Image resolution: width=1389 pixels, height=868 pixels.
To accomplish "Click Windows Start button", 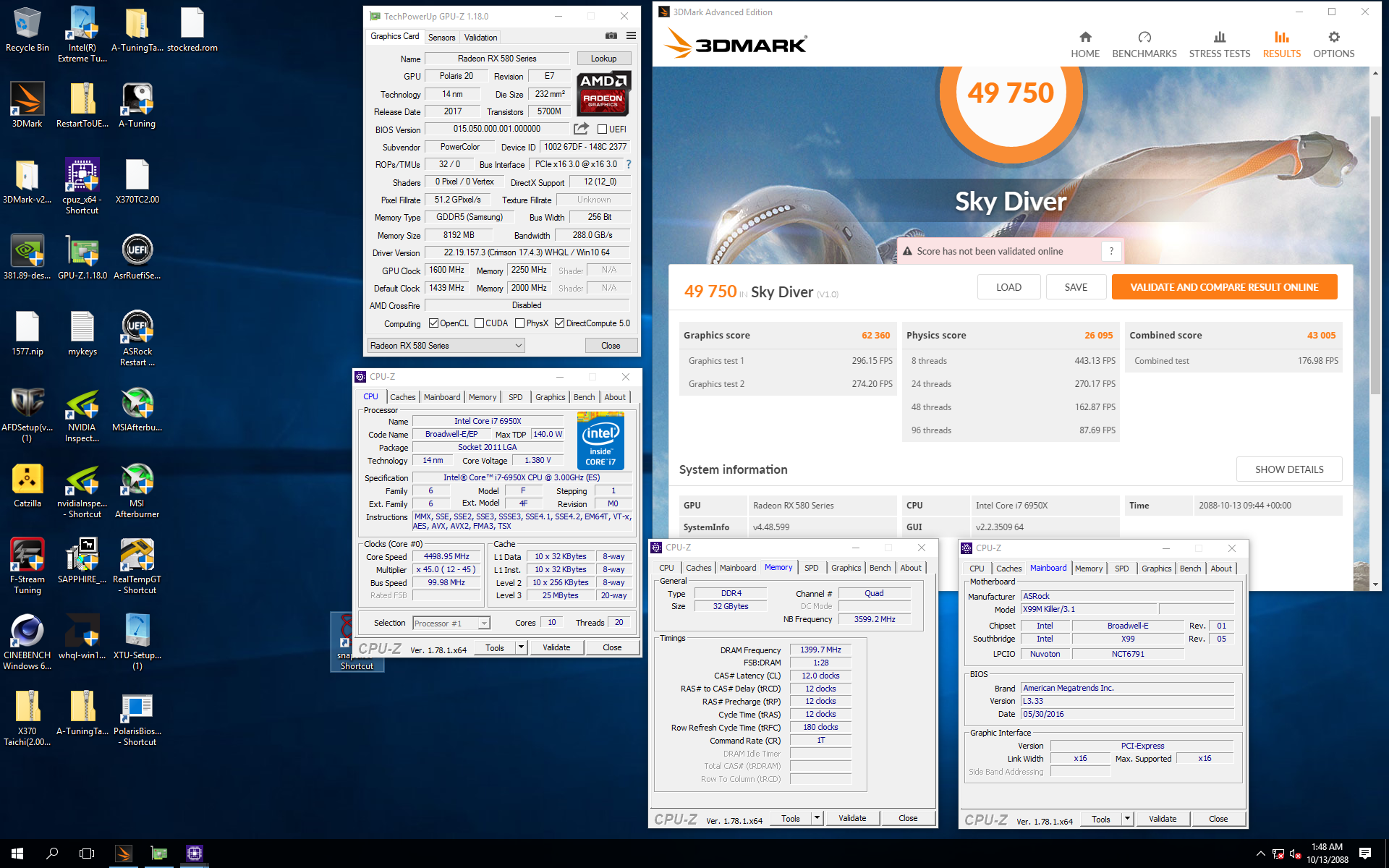I will (x=17, y=854).
